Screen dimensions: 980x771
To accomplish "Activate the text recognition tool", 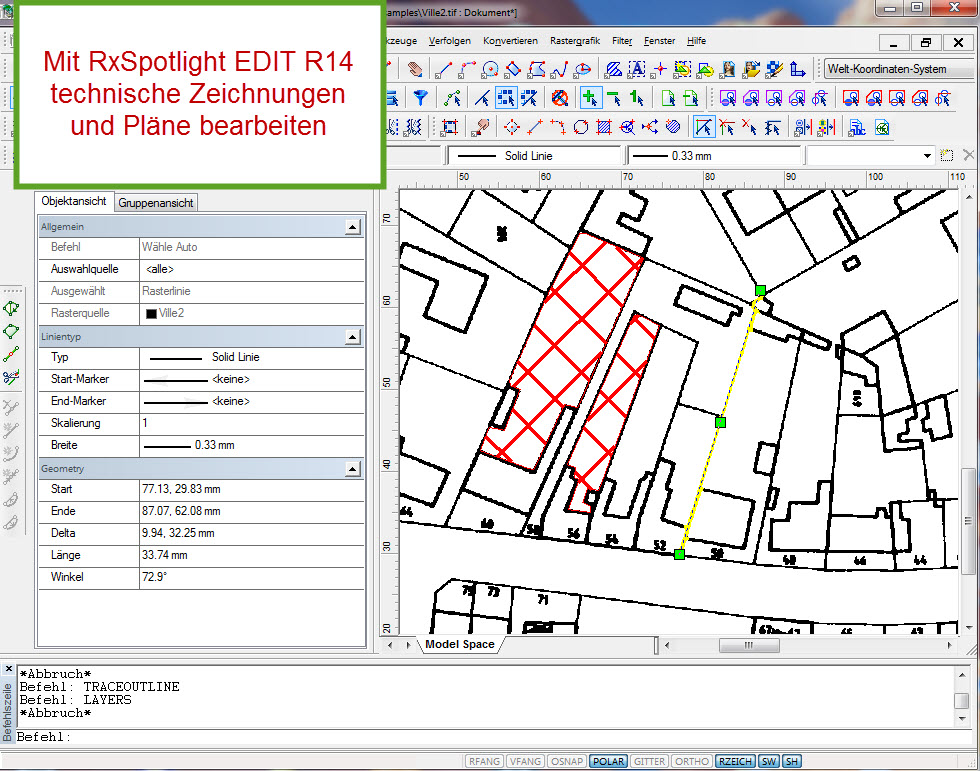I will pyautogui.click(x=635, y=68).
